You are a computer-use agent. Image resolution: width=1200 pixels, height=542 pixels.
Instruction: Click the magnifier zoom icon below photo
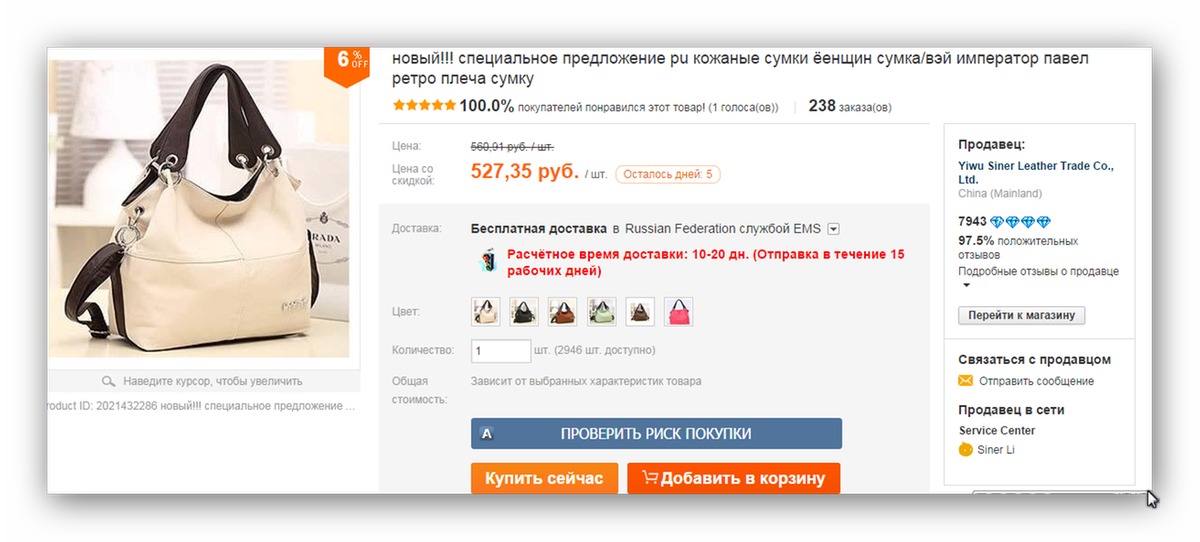point(109,381)
